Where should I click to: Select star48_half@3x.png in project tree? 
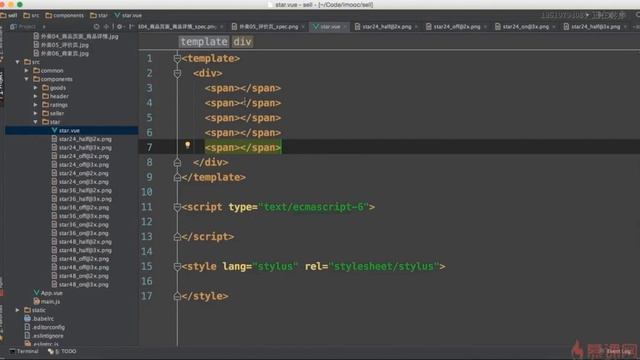(85, 250)
